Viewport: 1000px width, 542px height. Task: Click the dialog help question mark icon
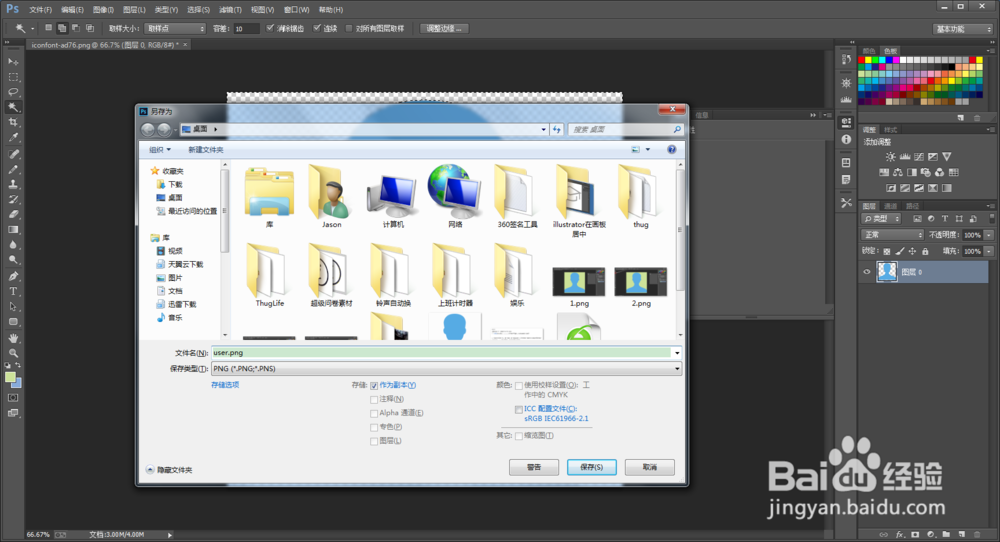coord(672,149)
